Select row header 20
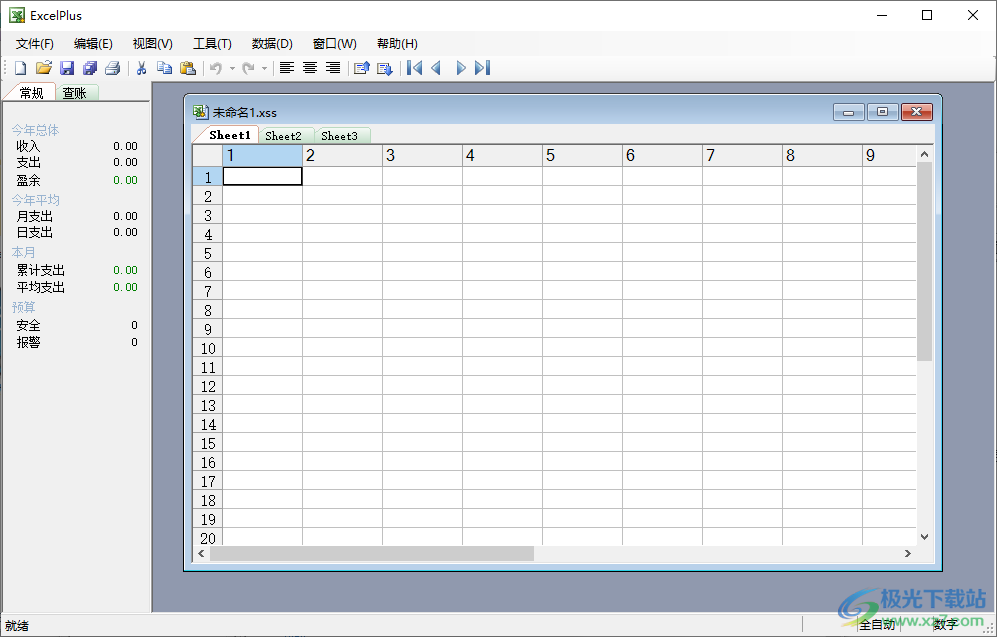 click(208, 538)
